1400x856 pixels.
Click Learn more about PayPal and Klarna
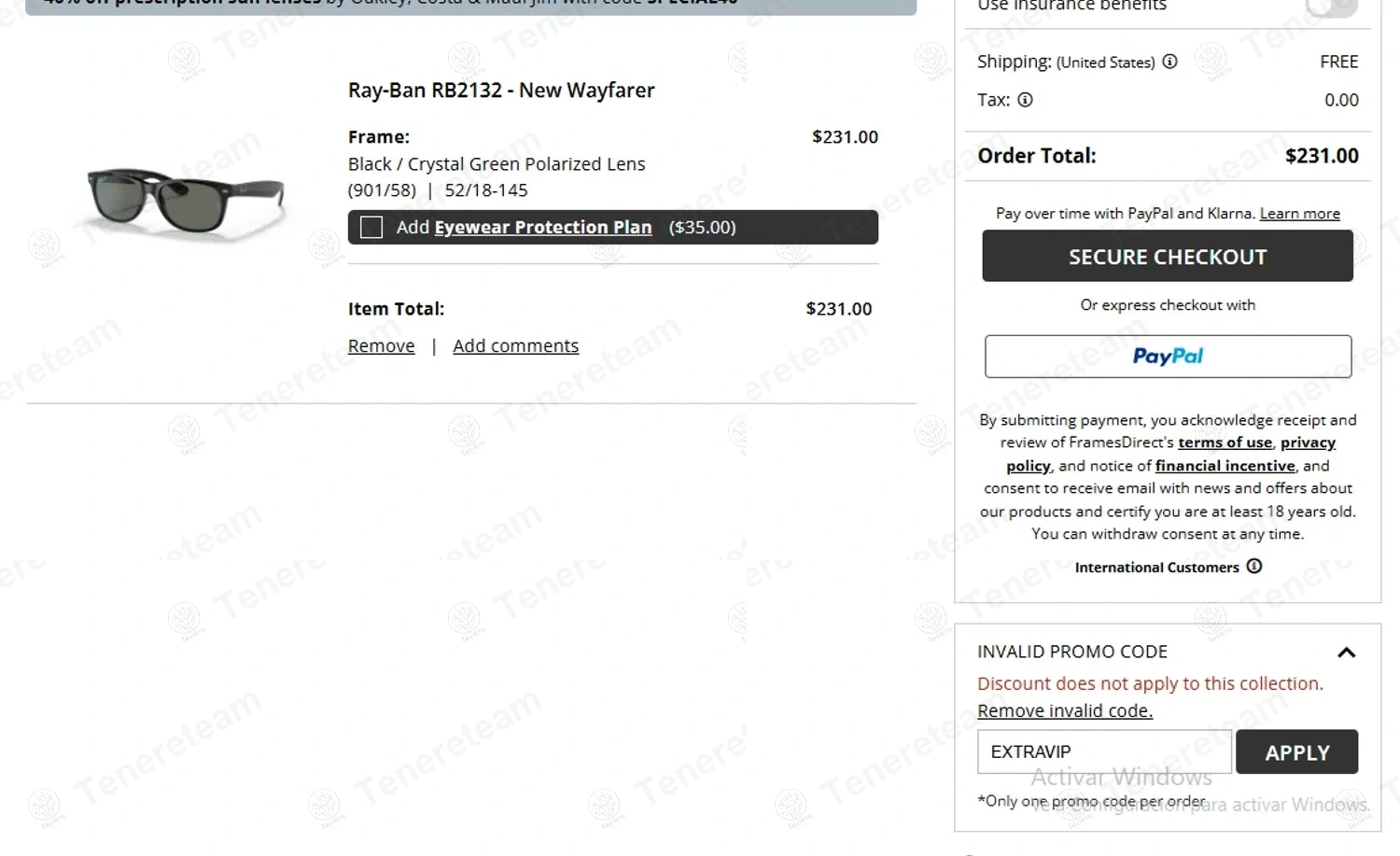pos(1299,214)
